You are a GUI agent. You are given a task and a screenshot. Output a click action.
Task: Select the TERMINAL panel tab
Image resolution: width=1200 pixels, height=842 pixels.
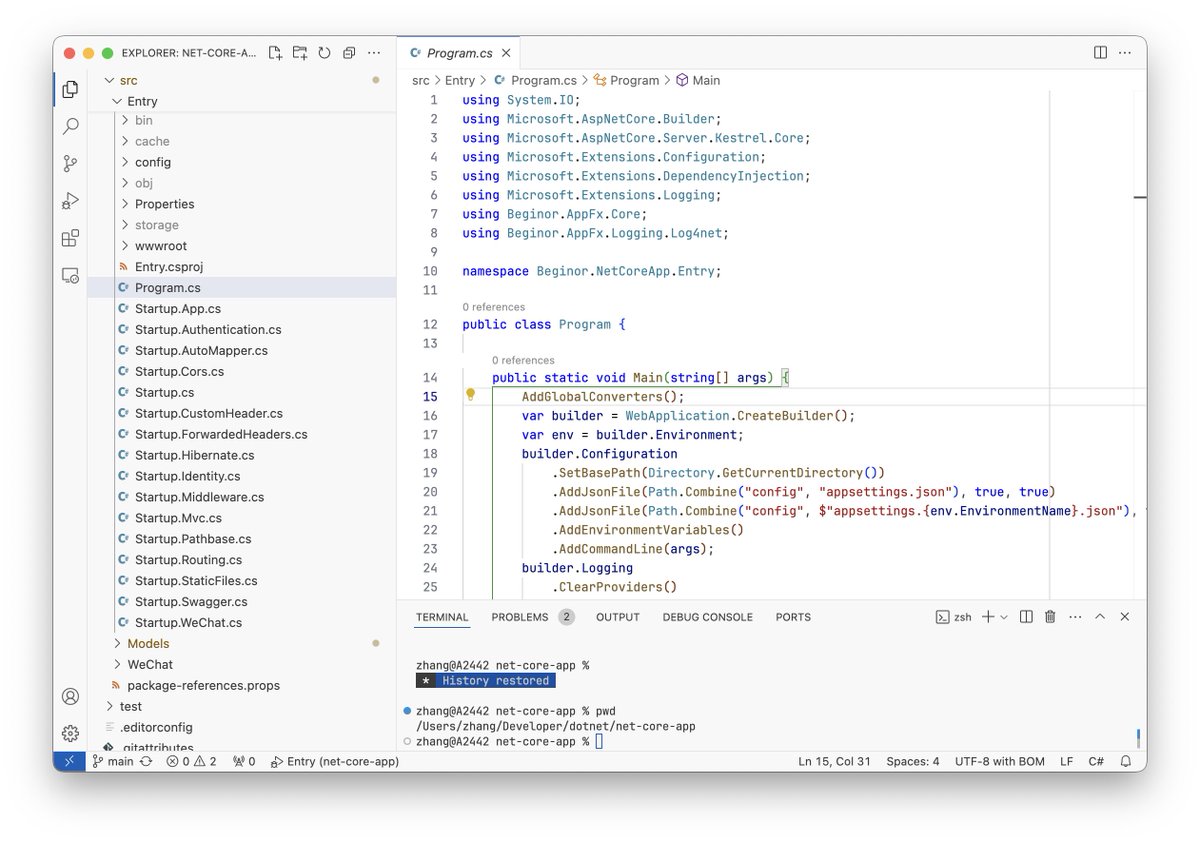pos(442,617)
